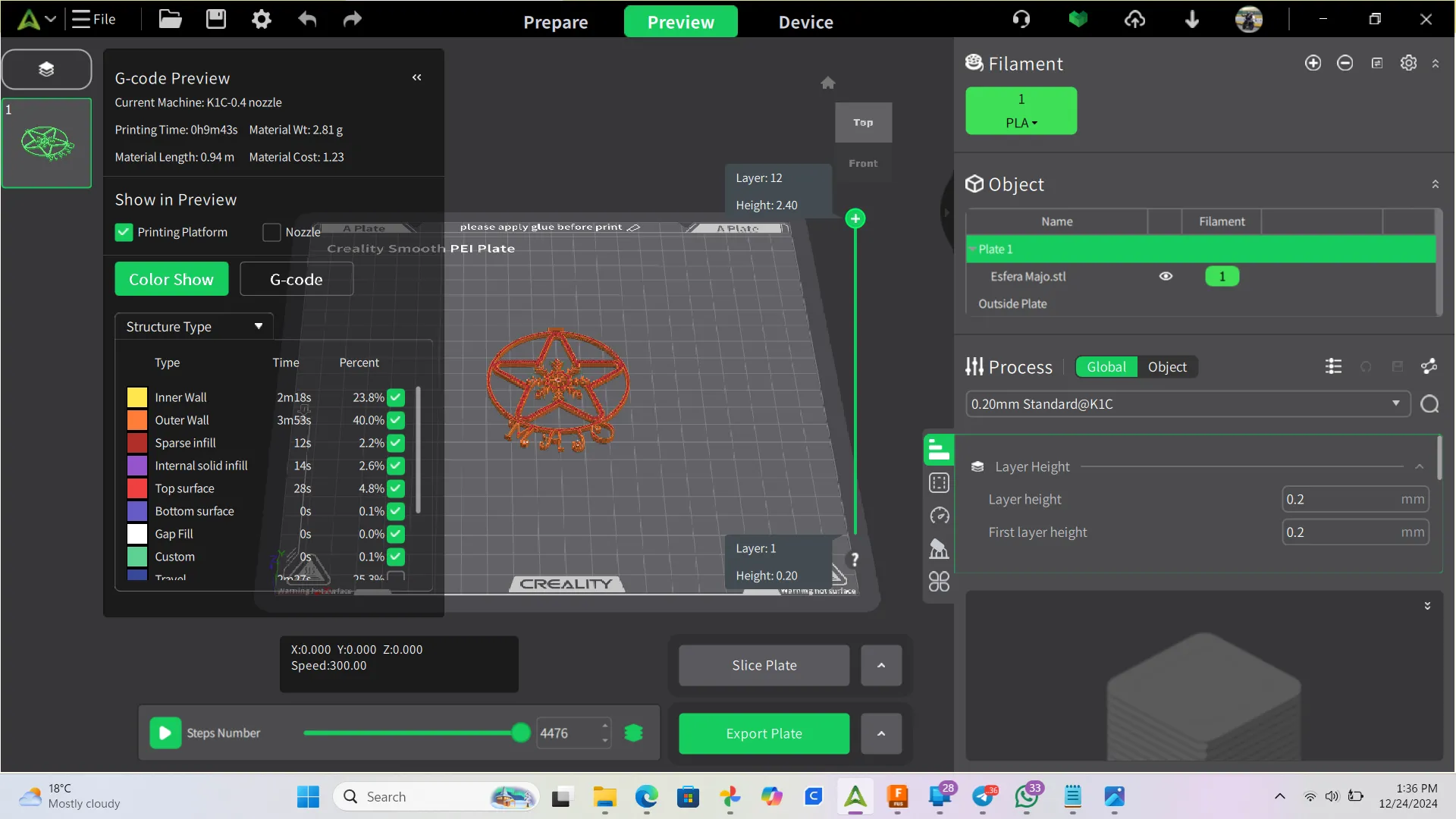Select the Object tab in Process panel
Viewport: 1456px width, 819px height.
click(1166, 367)
